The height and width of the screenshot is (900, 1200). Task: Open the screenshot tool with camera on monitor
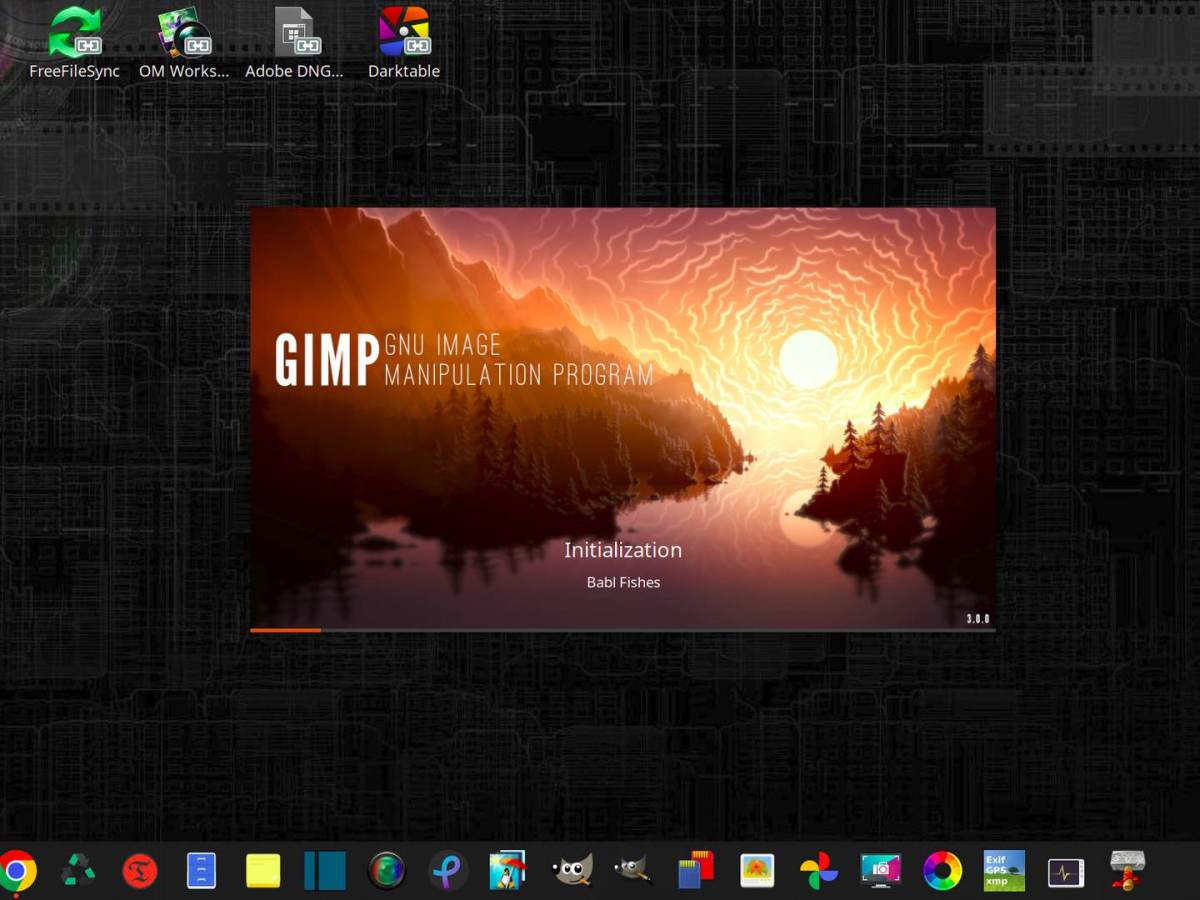point(881,871)
